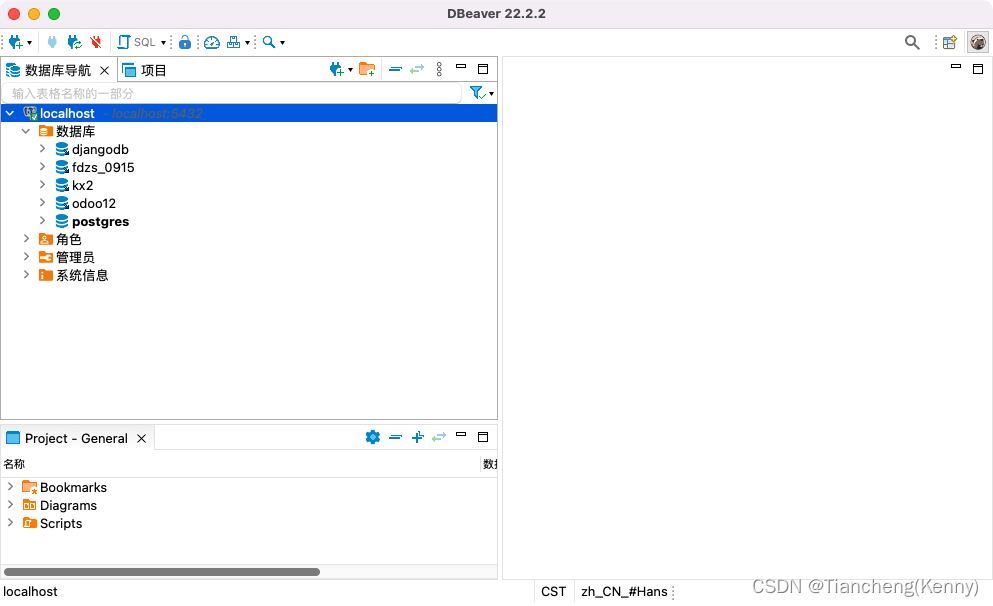This screenshot has width=993, height=606.
Task: Click the database tasks boxes icon
Action: (x=233, y=42)
